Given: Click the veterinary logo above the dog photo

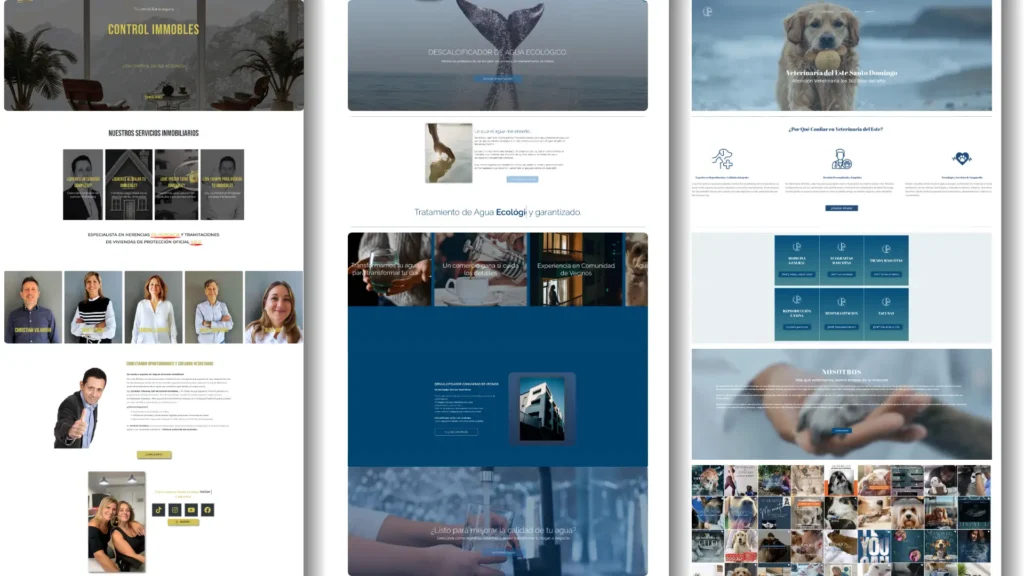Looking at the screenshot, I should tap(707, 12).
